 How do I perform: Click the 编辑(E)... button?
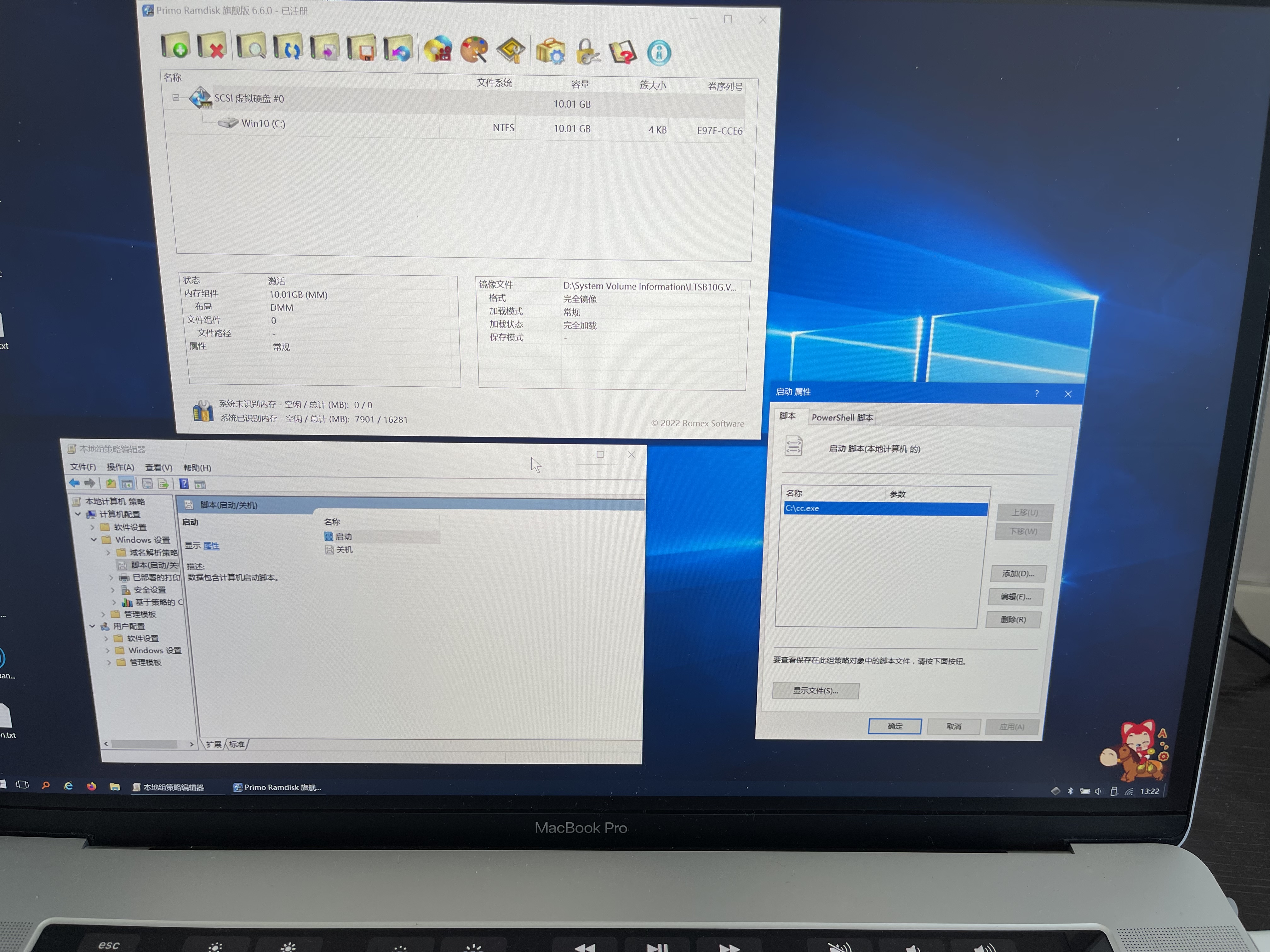[1016, 597]
